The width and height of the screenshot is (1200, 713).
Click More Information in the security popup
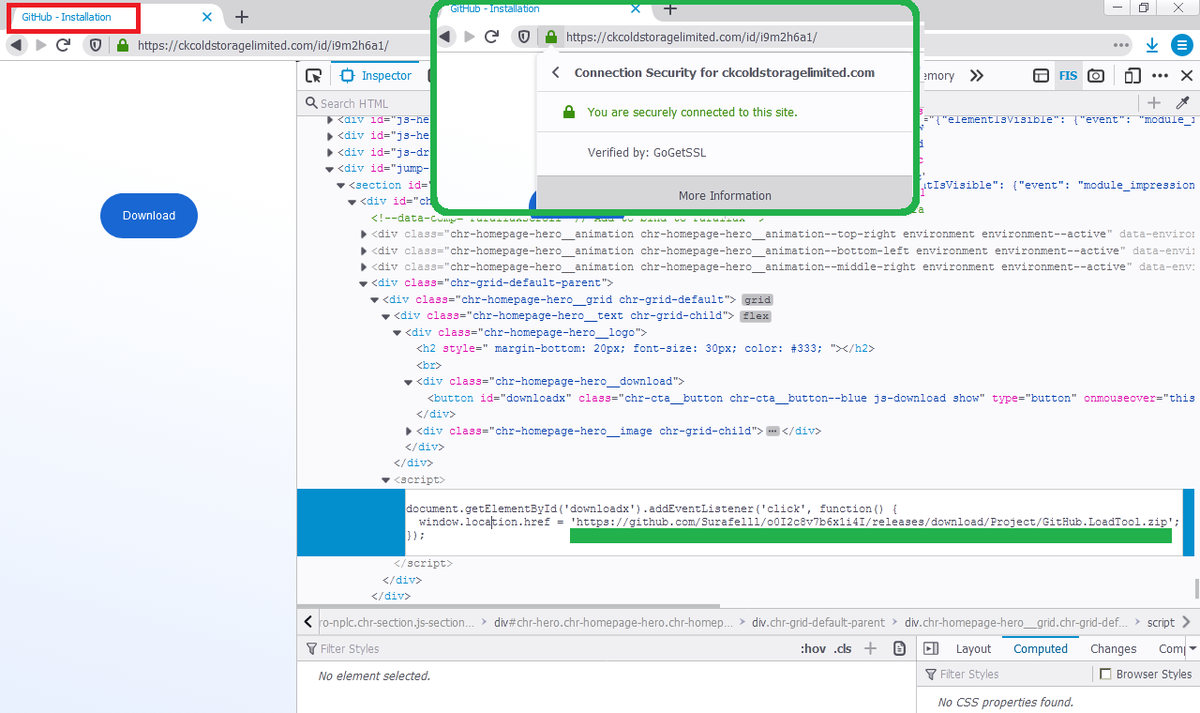pyautogui.click(x=725, y=196)
